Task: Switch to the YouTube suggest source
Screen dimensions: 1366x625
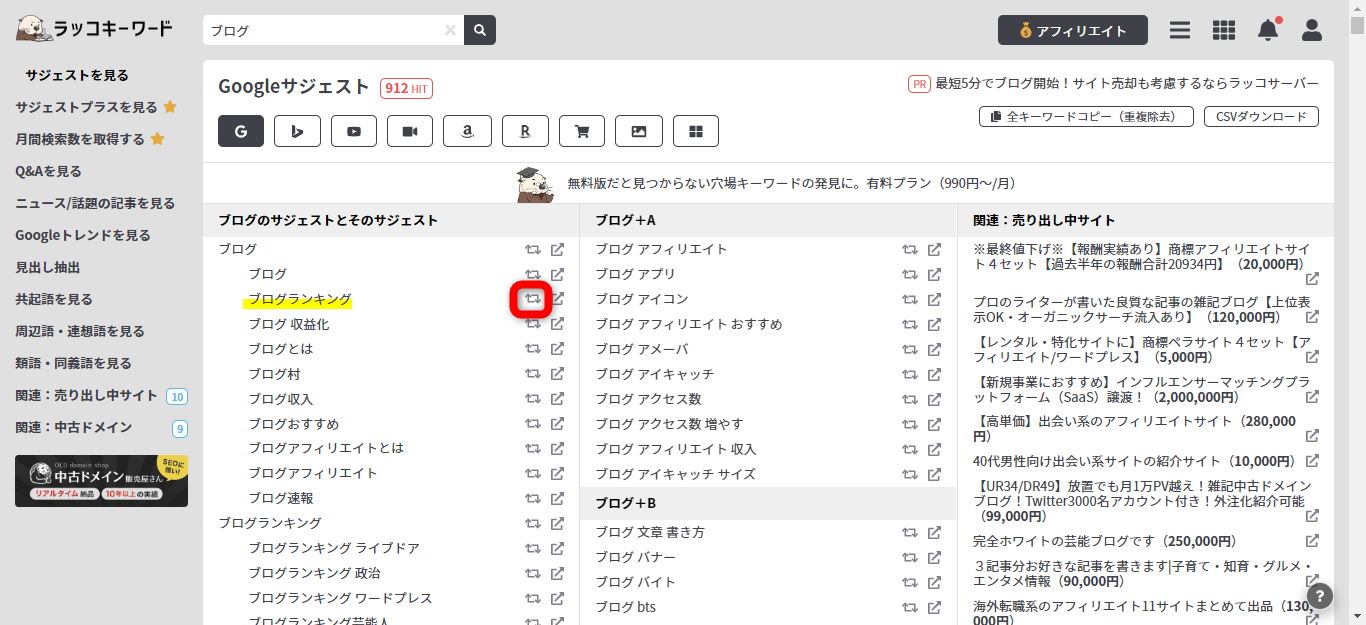Action: tap(354, 131)
